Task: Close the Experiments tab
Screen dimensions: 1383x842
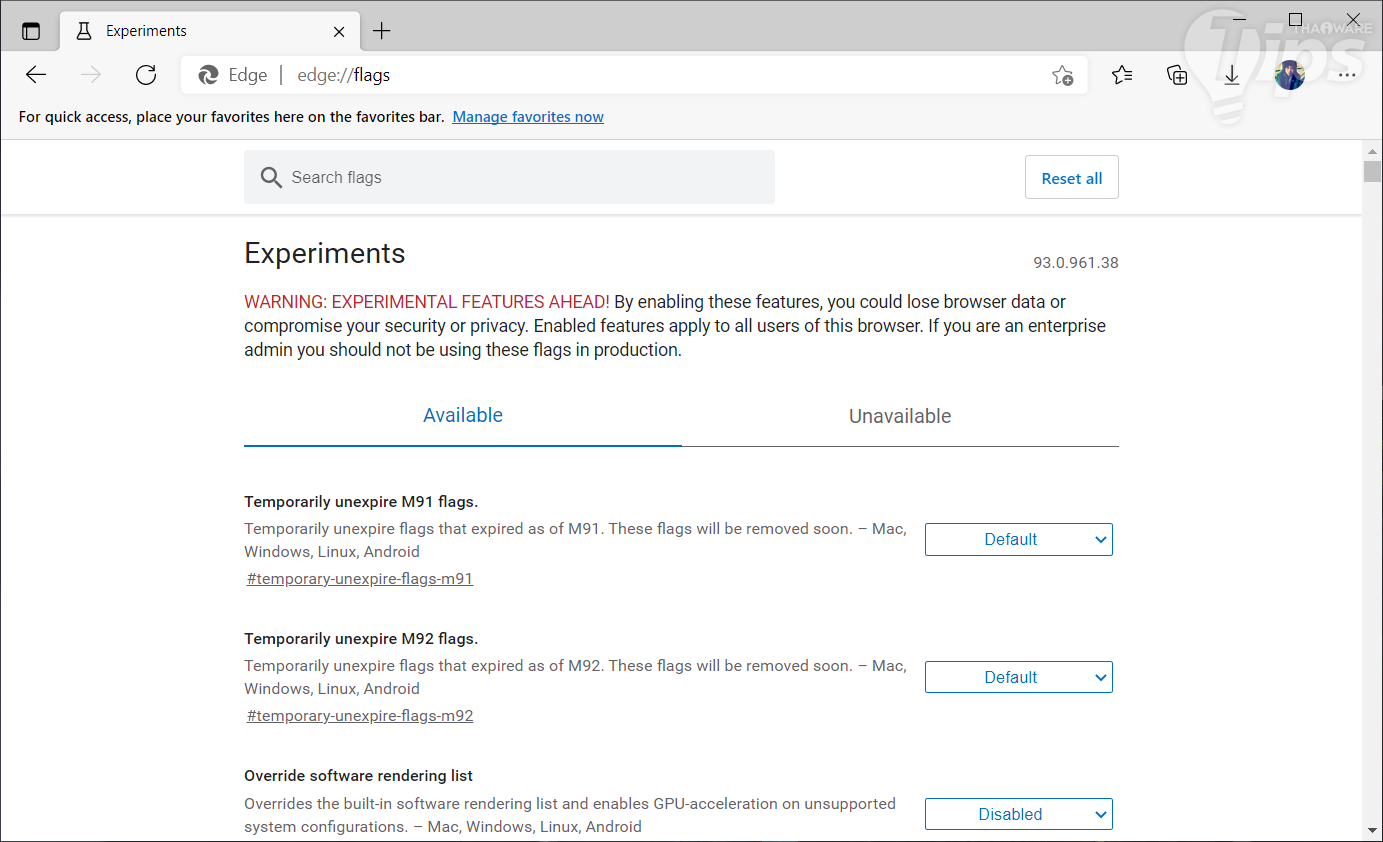Action: pos(339,31)
